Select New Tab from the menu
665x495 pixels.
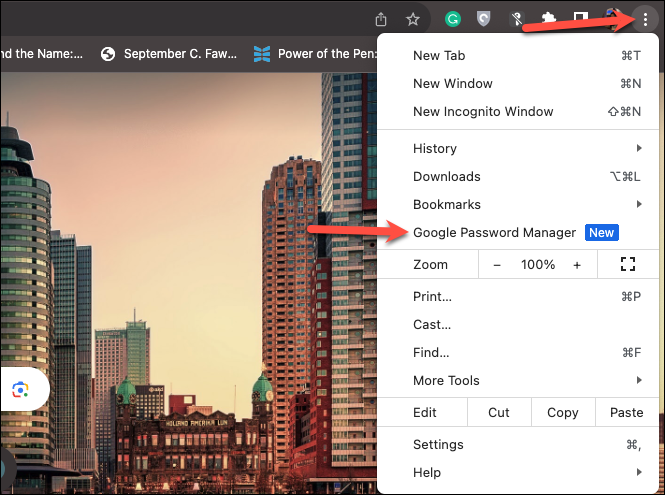pyautogui.click(x=518, y=56)
